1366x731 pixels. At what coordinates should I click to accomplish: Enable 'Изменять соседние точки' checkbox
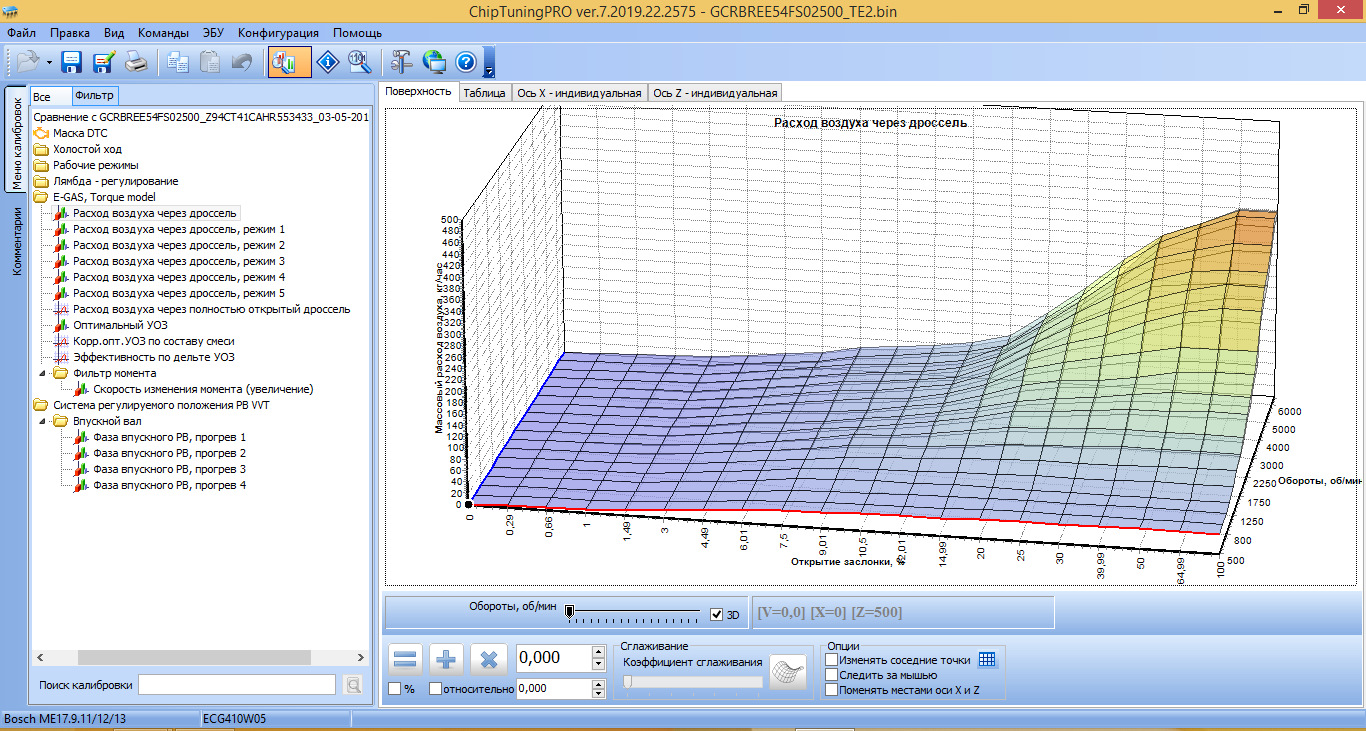point(831,660)
